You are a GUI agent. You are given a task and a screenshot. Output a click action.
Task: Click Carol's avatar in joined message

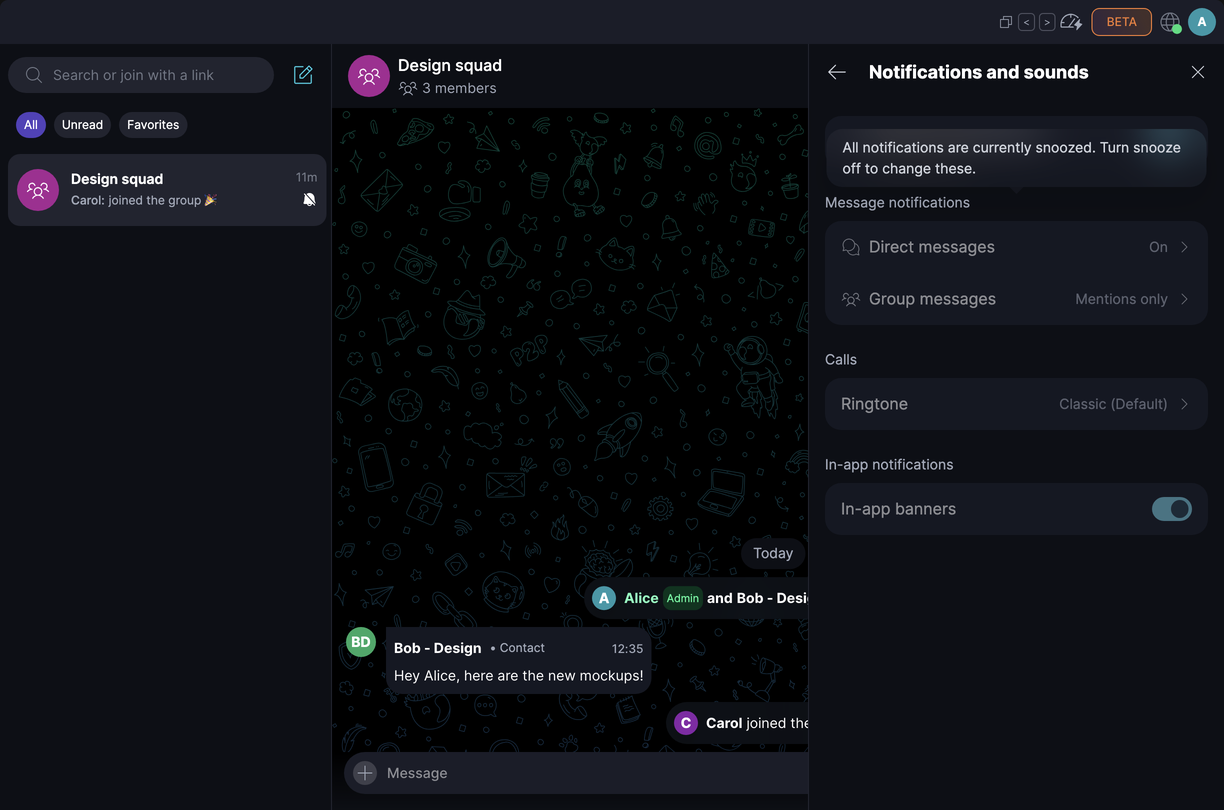click(x=685, y=723)
